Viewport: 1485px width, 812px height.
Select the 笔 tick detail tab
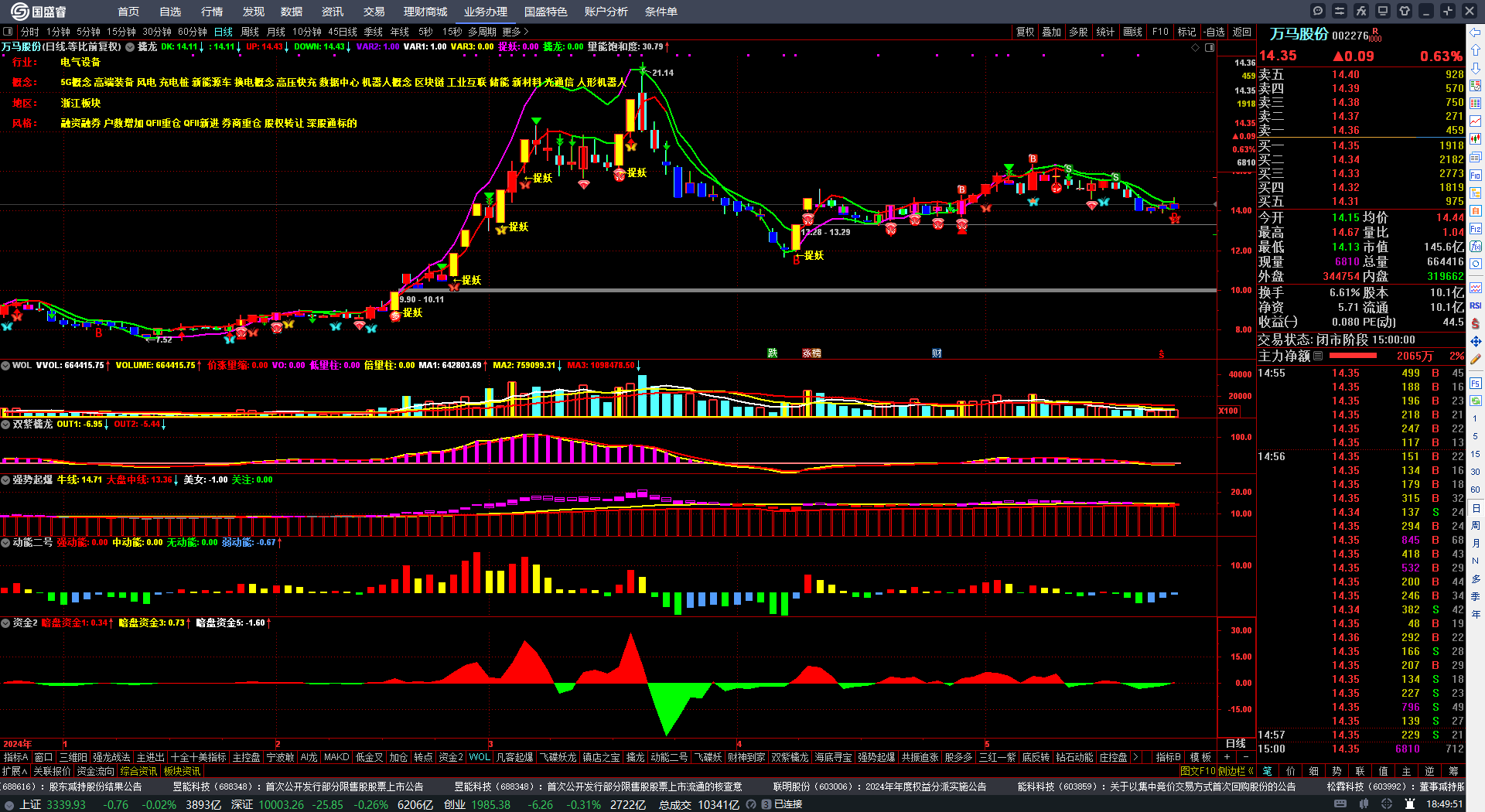1268,771
